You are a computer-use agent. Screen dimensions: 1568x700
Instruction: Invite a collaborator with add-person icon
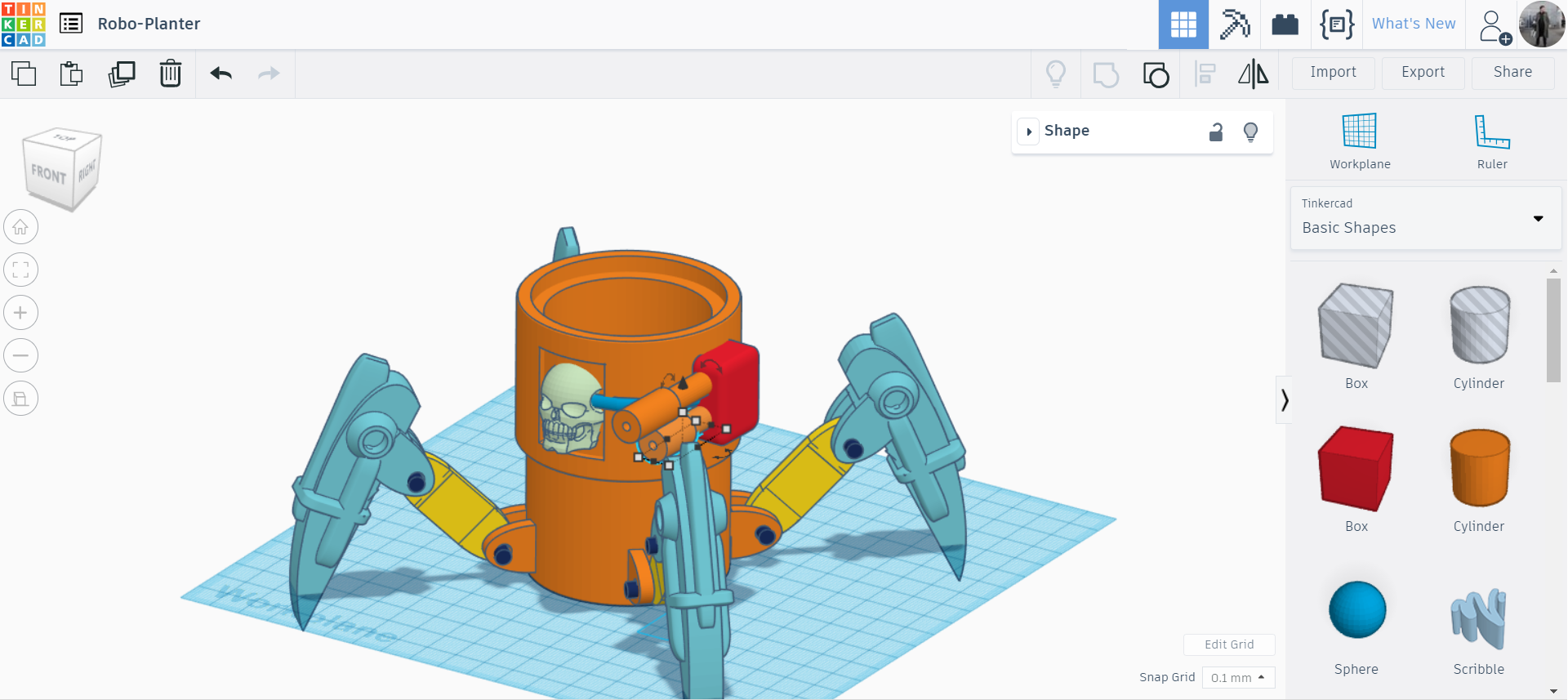[x=1494, y=25]
